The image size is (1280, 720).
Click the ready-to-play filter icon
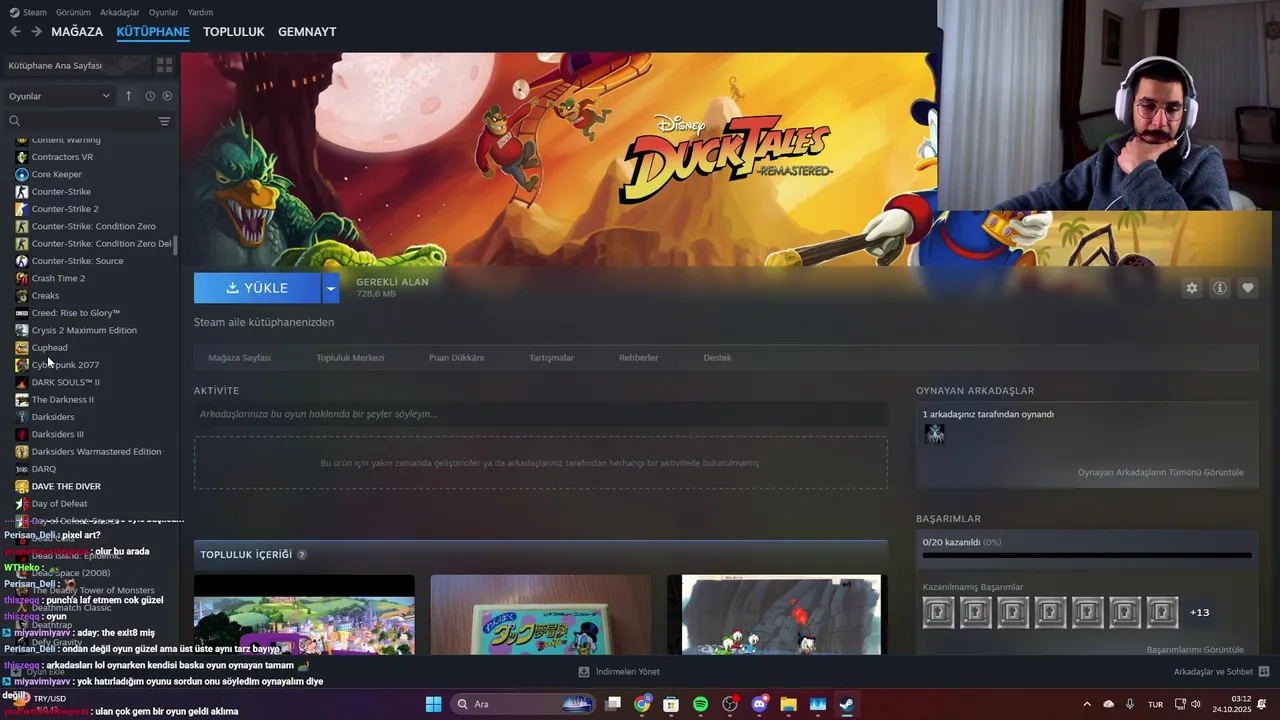pyautogui.click(x=167, y=96)
